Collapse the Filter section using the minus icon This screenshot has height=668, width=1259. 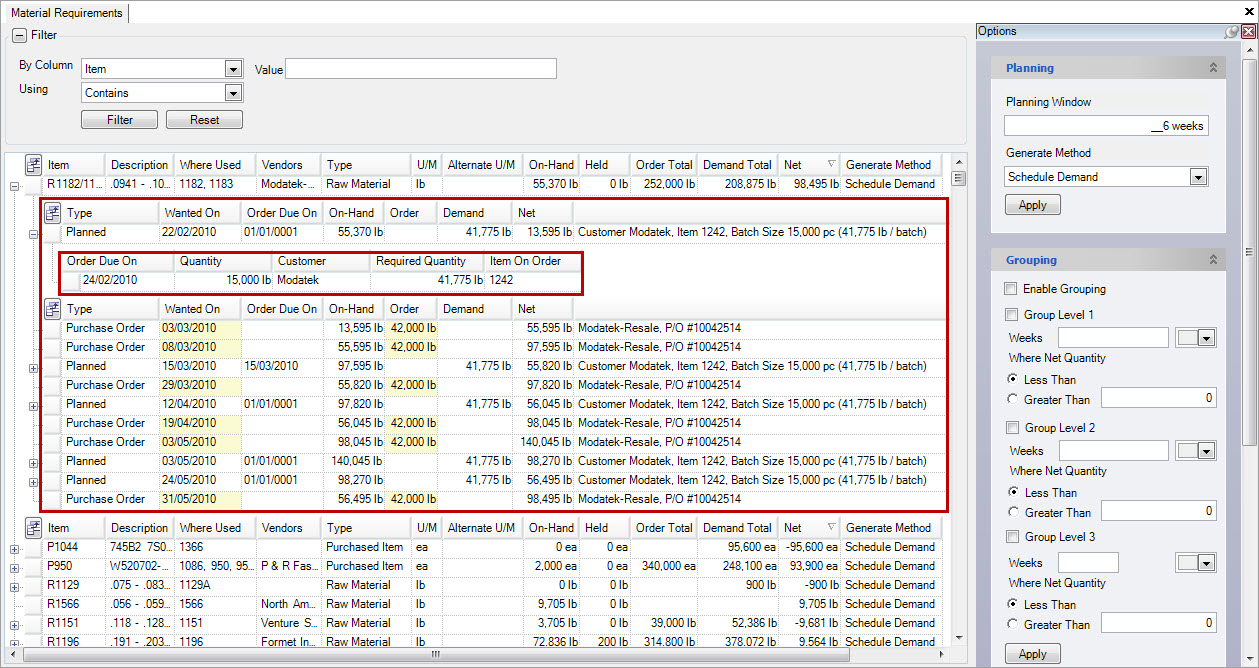pyautogui.click(x=19, y=36)
